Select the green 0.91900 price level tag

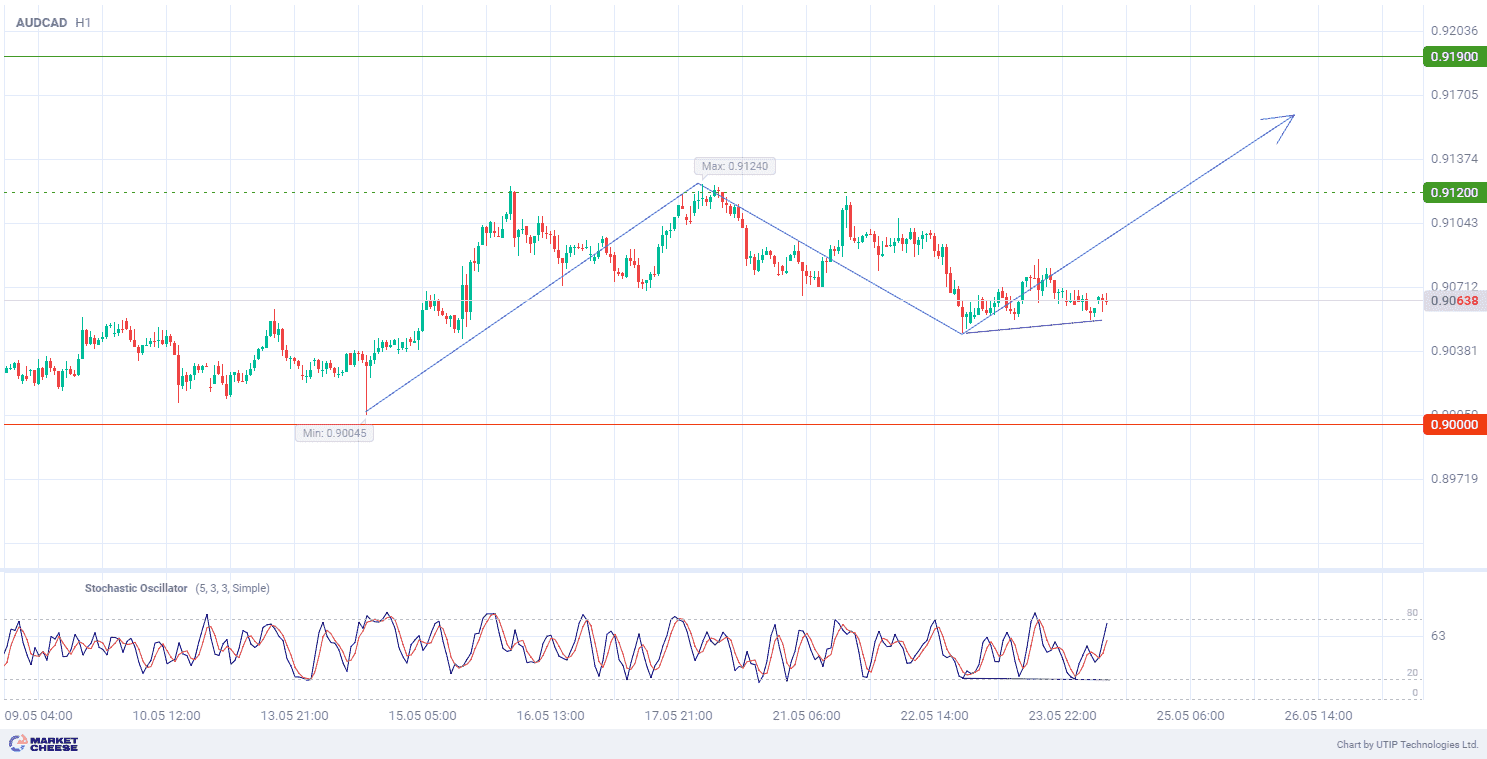pyautogui.click(x=1454, y=57)
